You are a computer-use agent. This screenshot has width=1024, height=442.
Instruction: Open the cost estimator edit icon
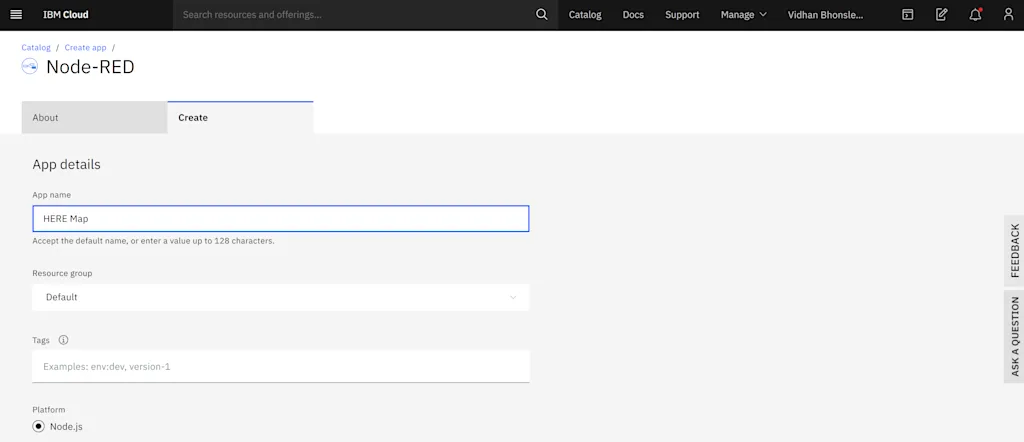tap(941, 14)
